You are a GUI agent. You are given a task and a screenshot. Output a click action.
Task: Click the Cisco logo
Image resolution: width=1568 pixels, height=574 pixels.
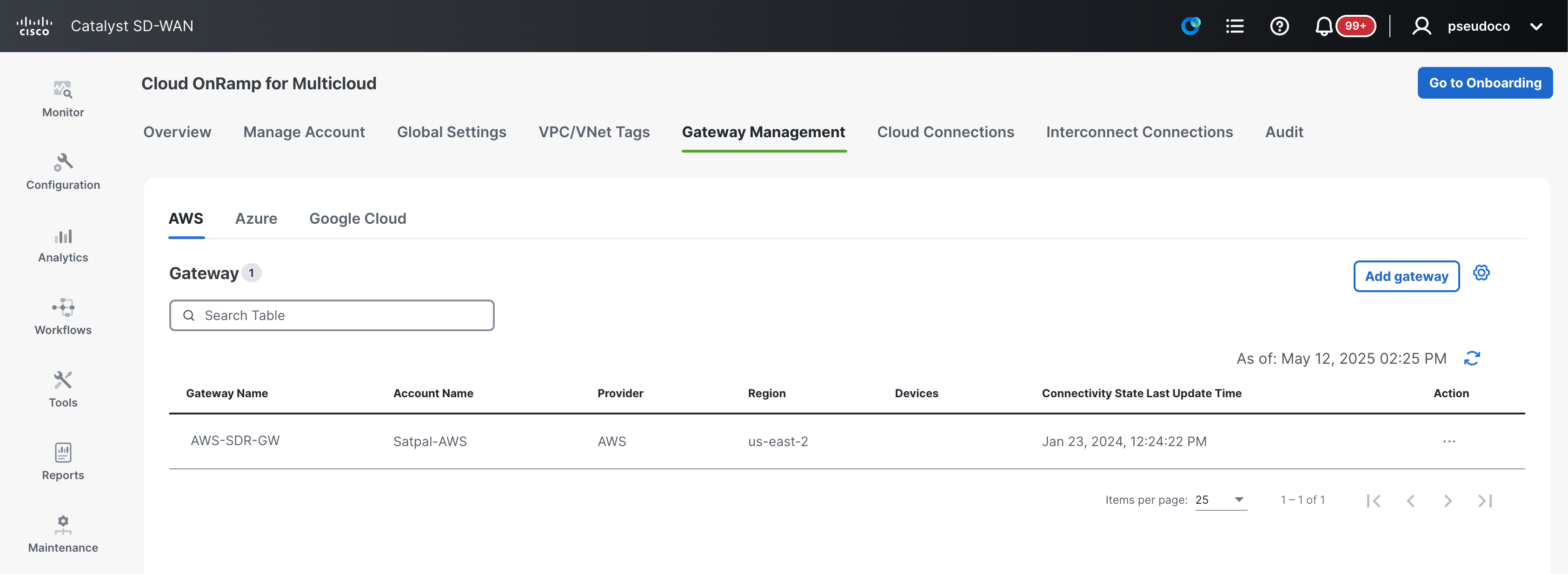(x=34, y=26)
